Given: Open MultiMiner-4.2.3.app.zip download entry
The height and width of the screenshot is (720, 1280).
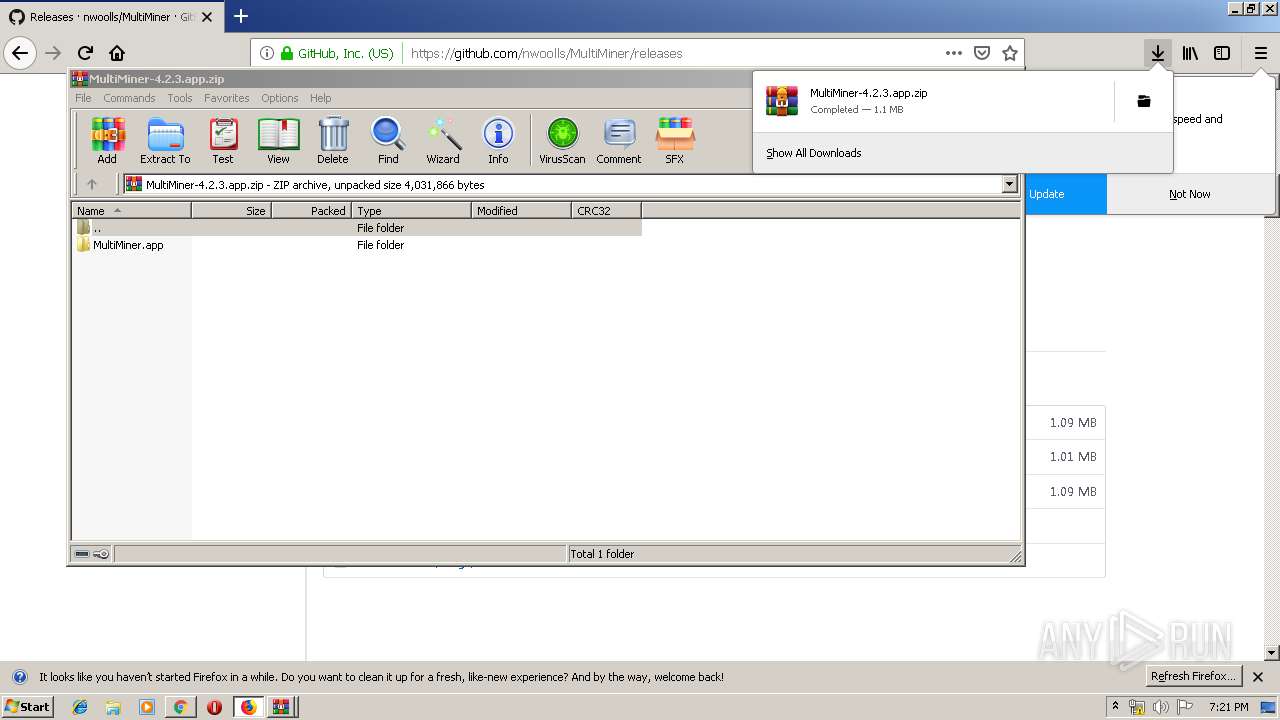Looking at the screenshot, I should click(932, 101).
